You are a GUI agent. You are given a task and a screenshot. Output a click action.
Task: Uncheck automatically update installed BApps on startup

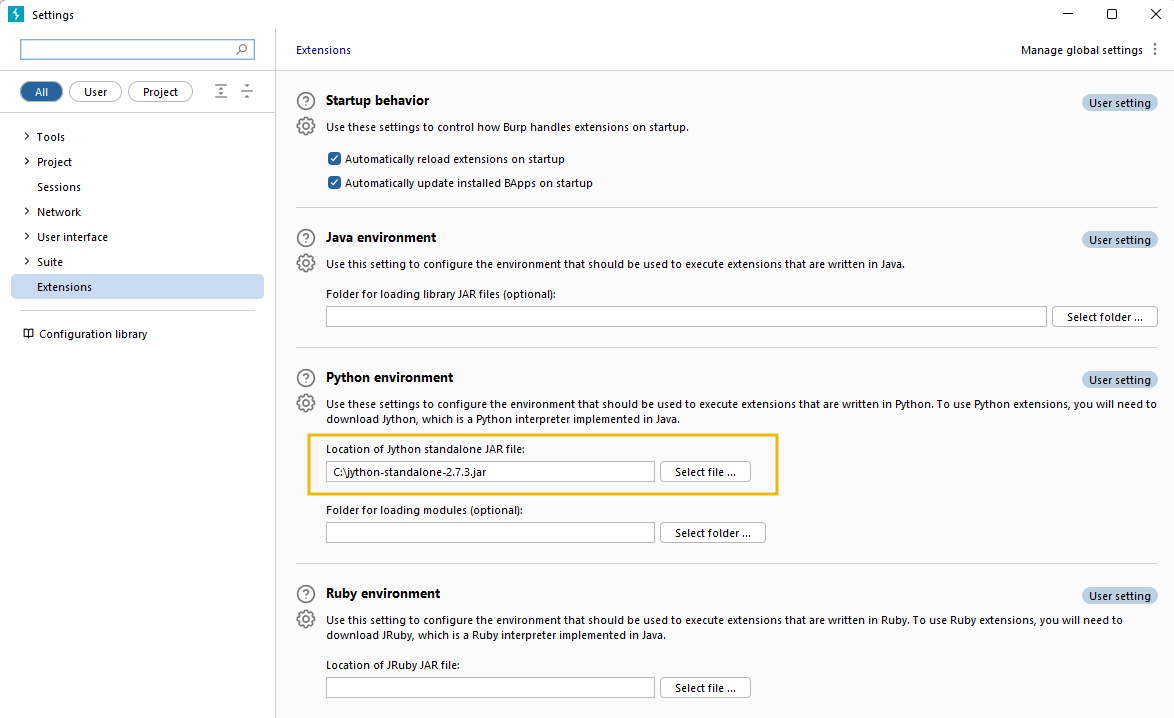click(334, 182)
